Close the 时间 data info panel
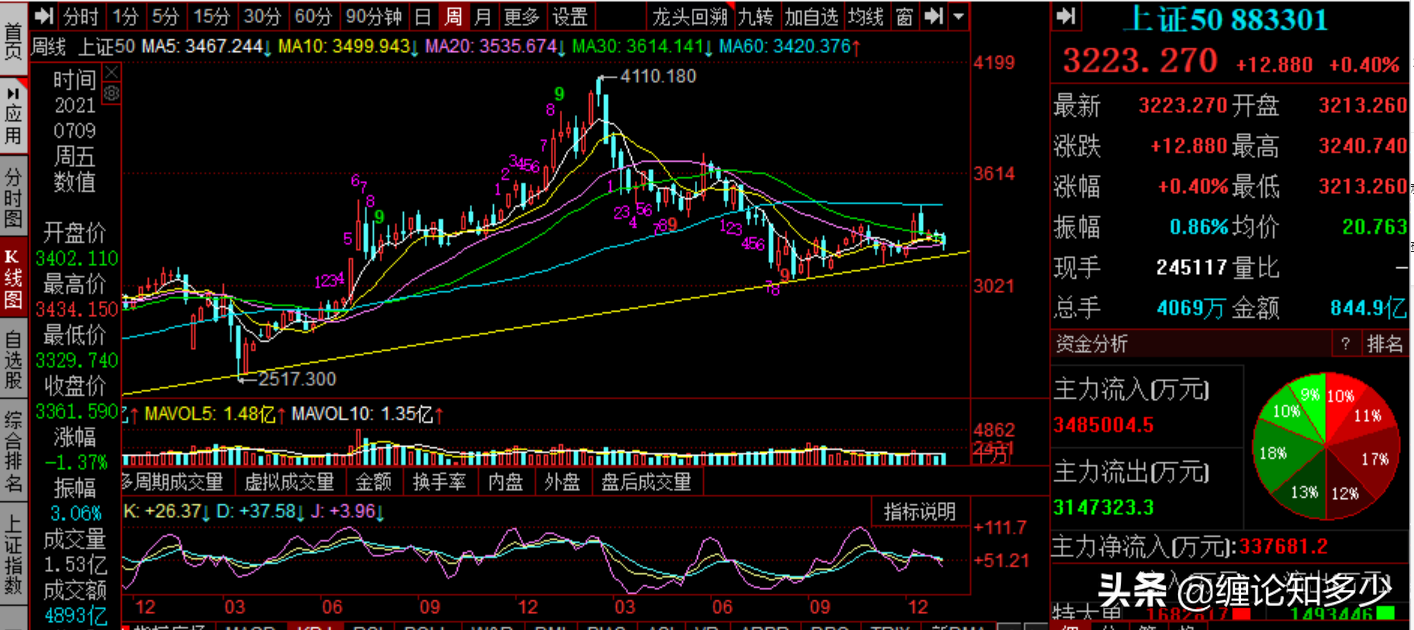This screenshot has height=630, width=1414. coord(111,72)
